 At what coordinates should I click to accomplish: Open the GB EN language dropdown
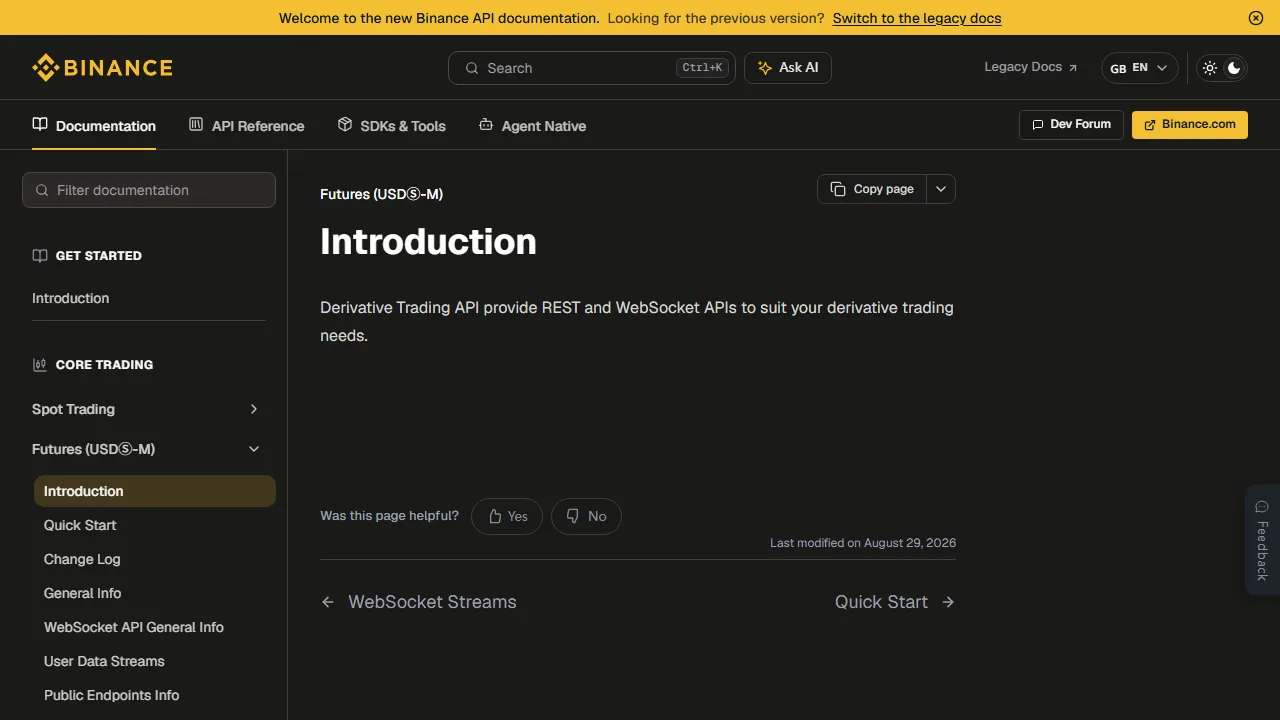(x=1139, y=68)
